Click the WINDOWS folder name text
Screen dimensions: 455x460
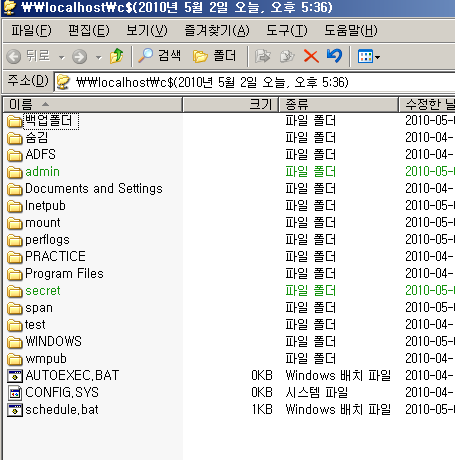click(x=53, y=341)
